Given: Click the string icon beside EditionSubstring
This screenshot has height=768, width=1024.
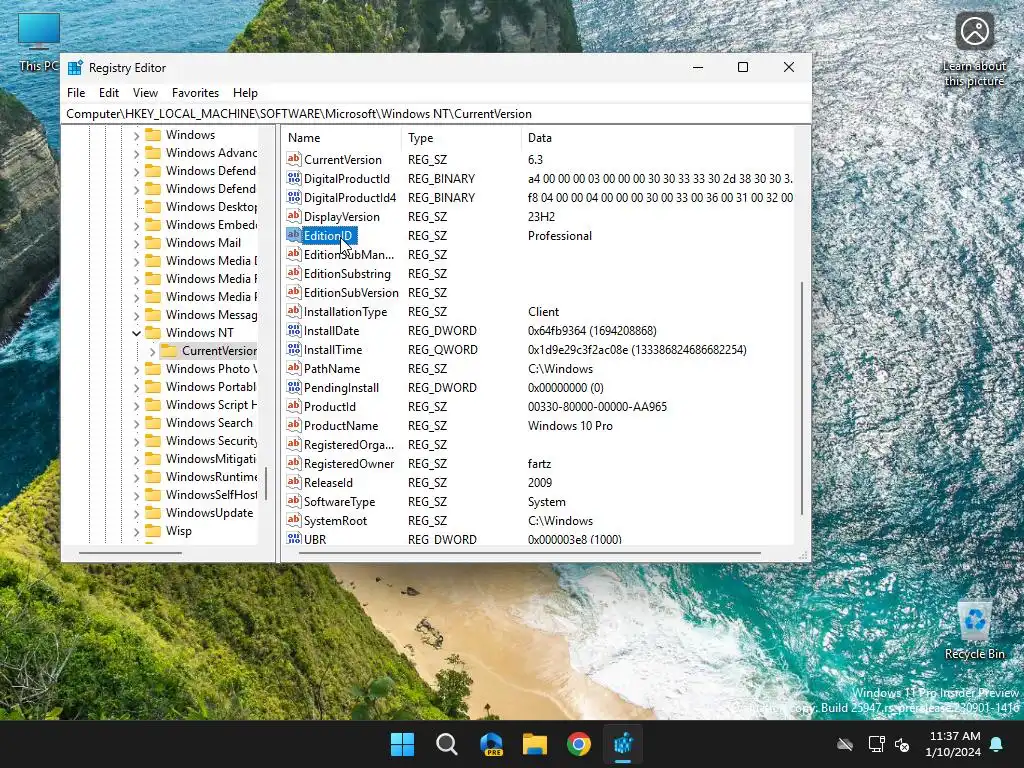Looking at the screenshot, I should click(x=294, y=273).
